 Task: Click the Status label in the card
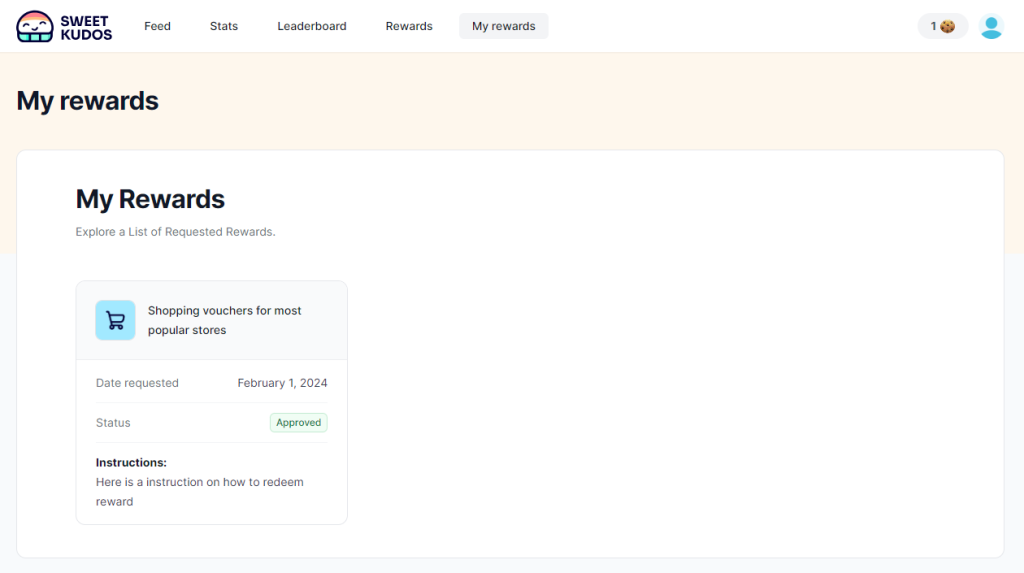click(x=113, y=423)
